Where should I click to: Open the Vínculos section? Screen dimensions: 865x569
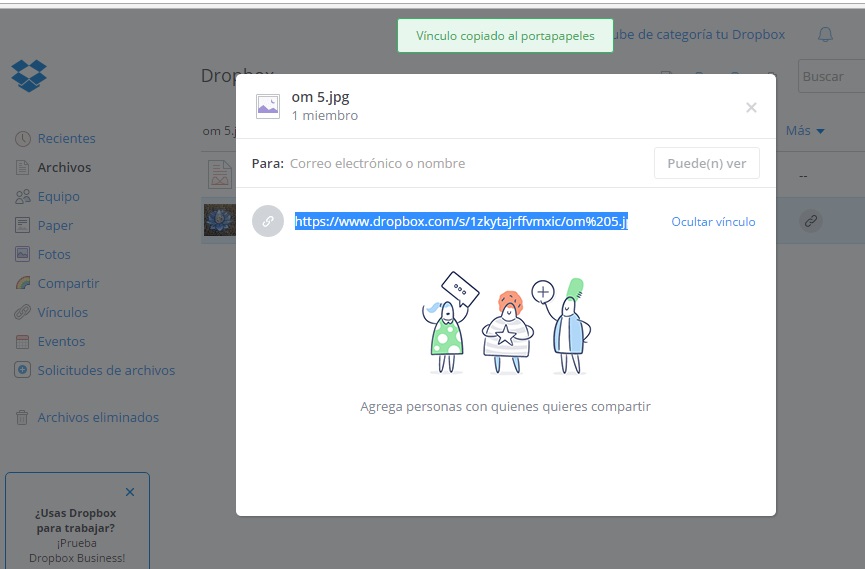[x=62, y=312]
